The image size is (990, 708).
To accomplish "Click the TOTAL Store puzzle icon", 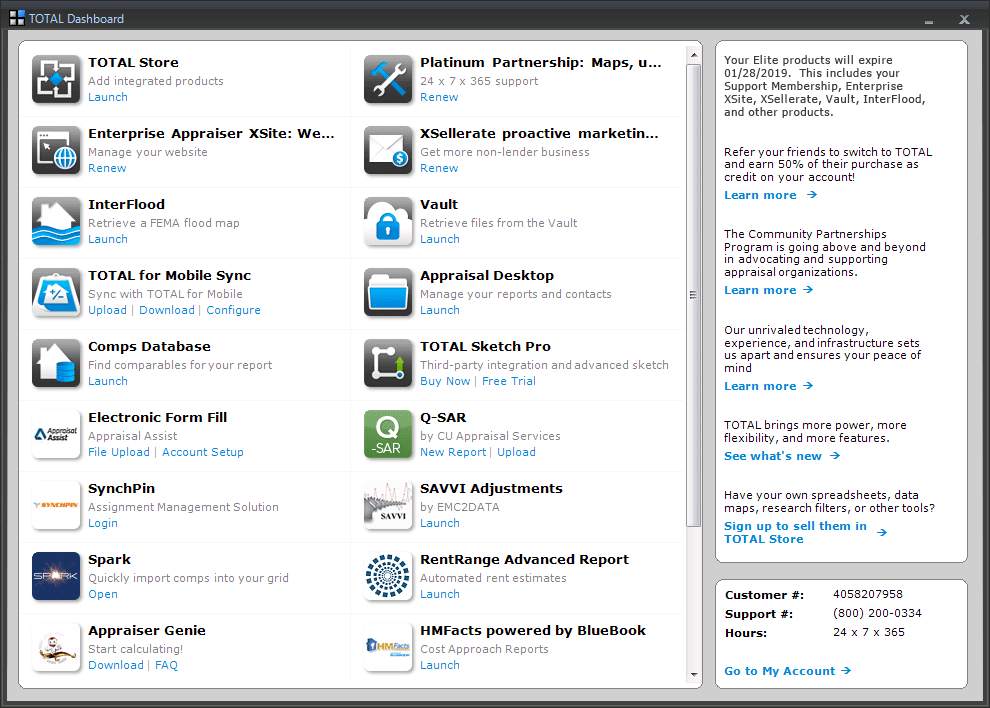I will [x=56, y=79].
